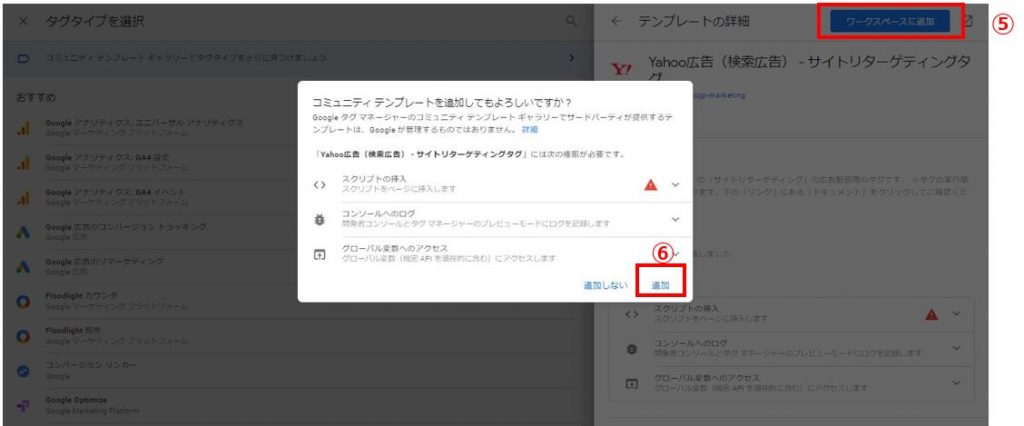
Task: Select the Google Optimize tag
Action: point(298,405)
